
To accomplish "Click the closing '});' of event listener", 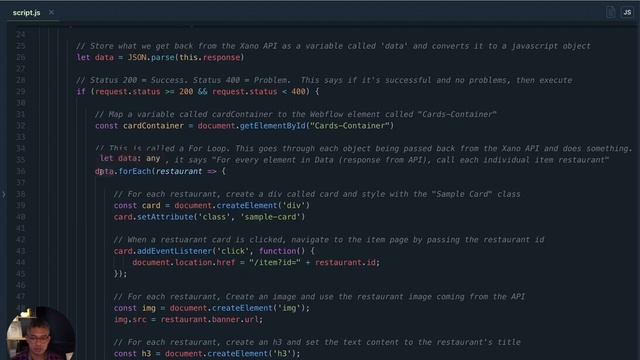I will click(120, 274).
